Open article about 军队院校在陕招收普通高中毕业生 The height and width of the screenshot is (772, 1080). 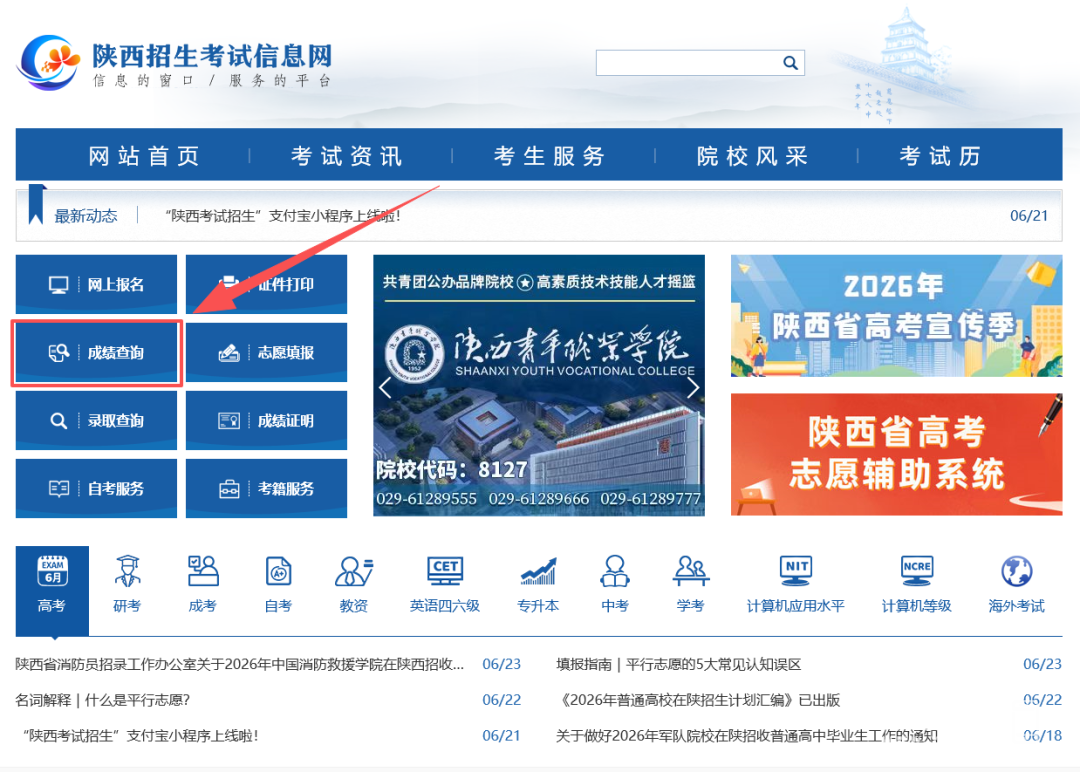[x=747, y=736]
